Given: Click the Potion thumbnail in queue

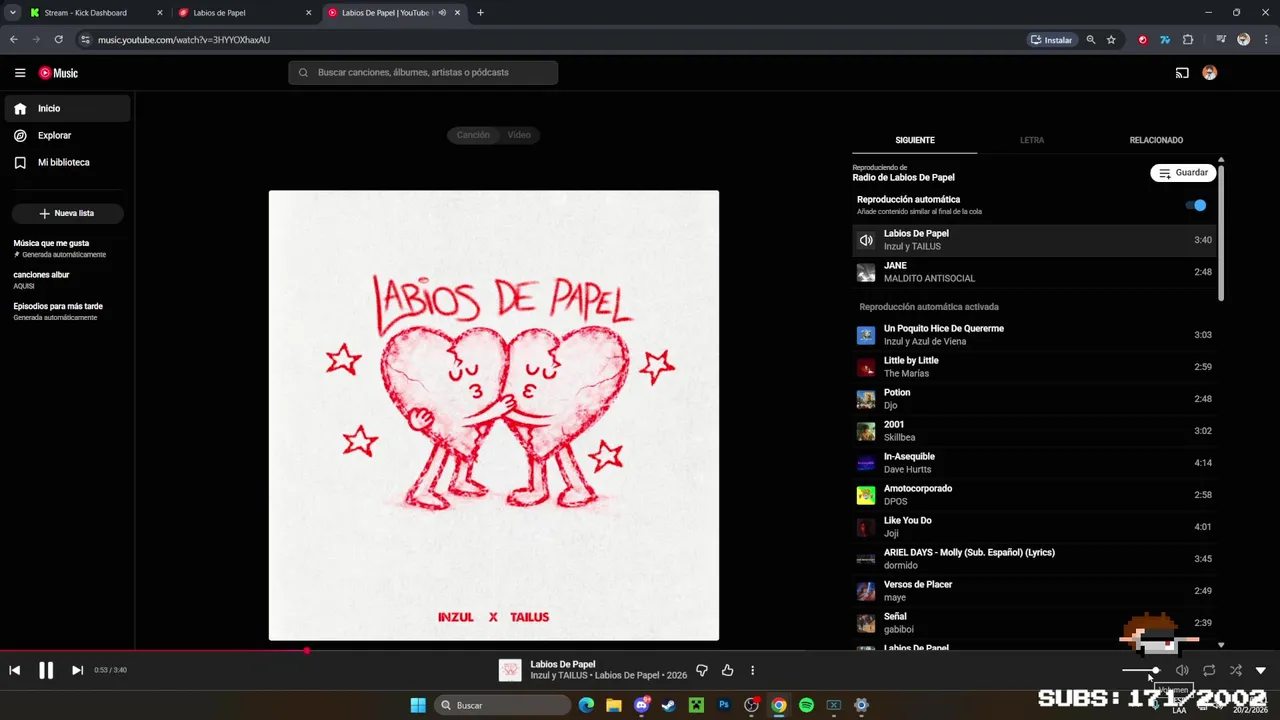Looking at the screenshot, I should pyautogui.click(x=866, y=399).
